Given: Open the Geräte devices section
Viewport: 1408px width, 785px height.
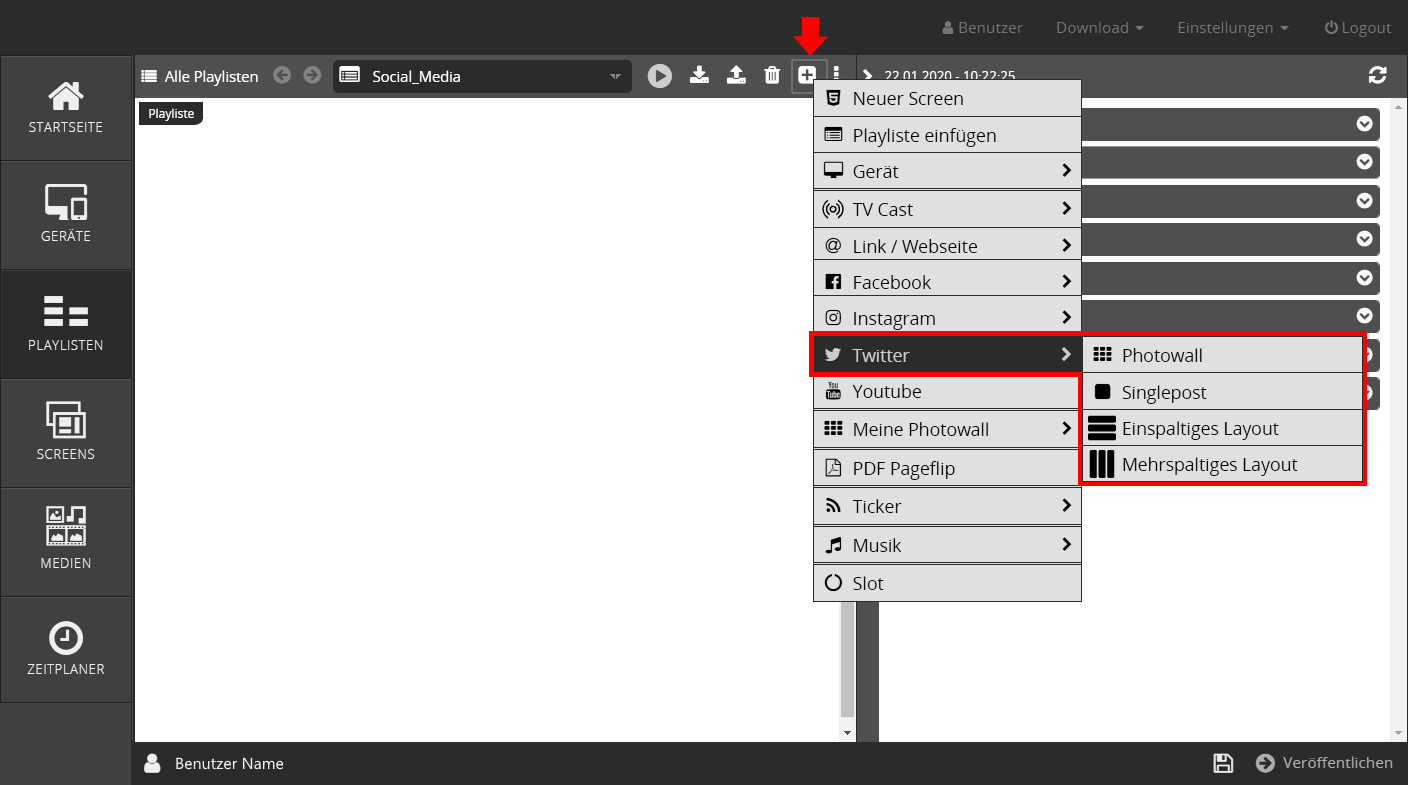Looking at the screenshot, I should point(66,215).
